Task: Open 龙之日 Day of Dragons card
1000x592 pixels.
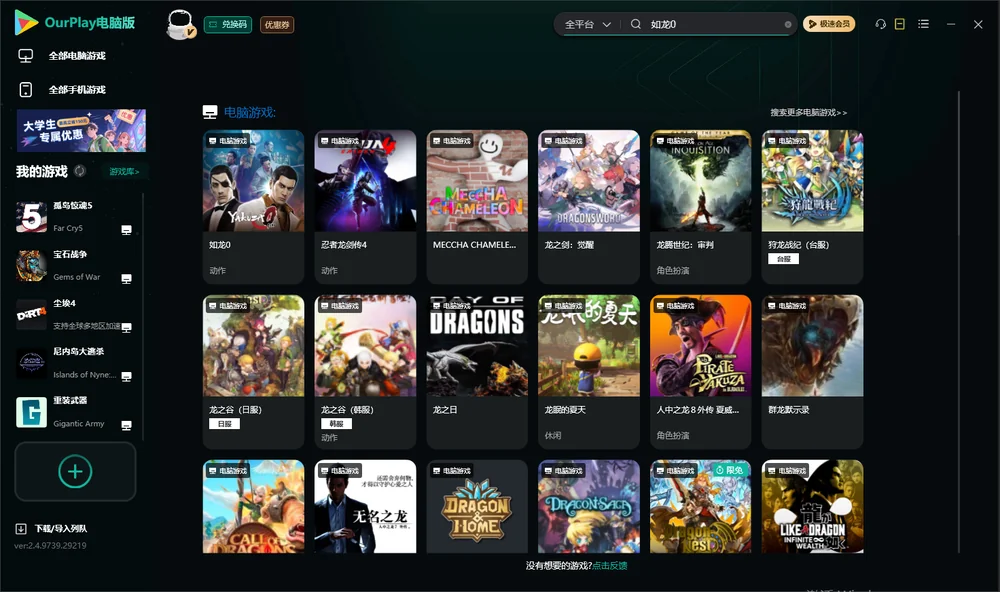Action: (x=477, y=372)
